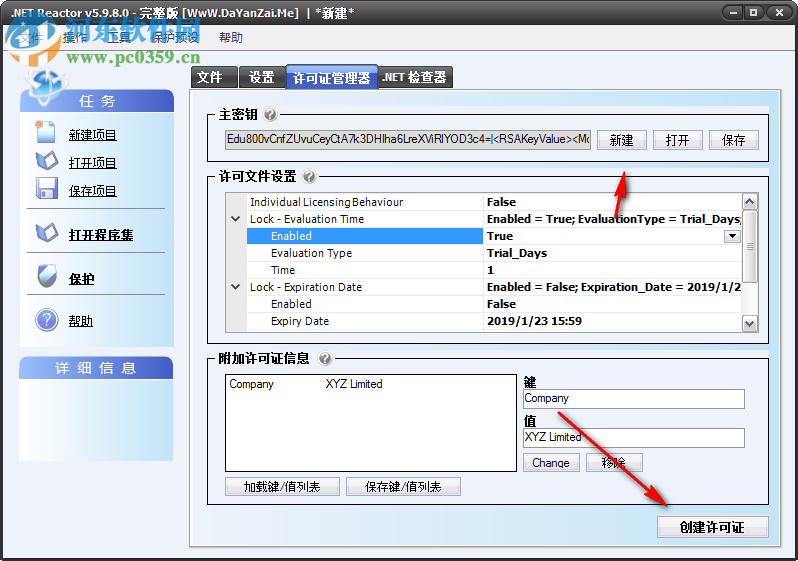
Task: Click the New Project page icon
Action: pyautogui.click(x=45, y=132)
